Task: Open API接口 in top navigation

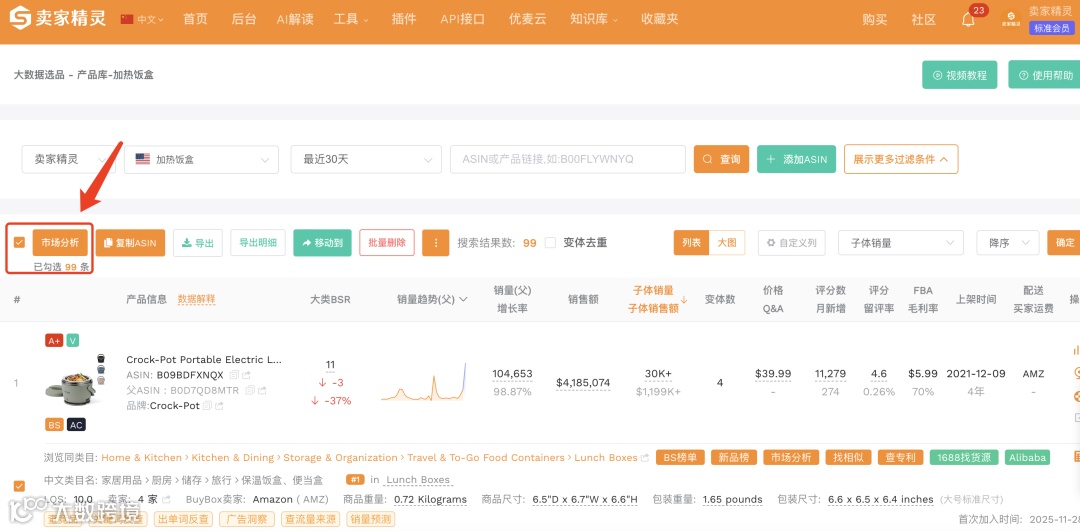Action: pyautogui.click(x=463, y=19)
